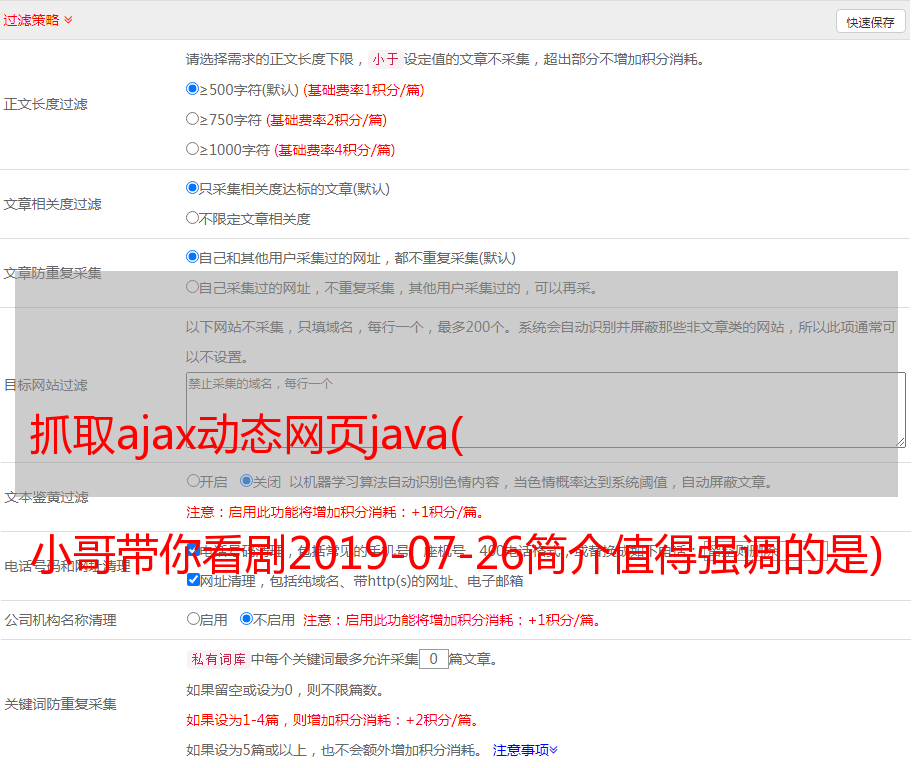Select 不启用 for 公司机构名称清理
Viewport: 912px width, 768px height.
(246, 619)
